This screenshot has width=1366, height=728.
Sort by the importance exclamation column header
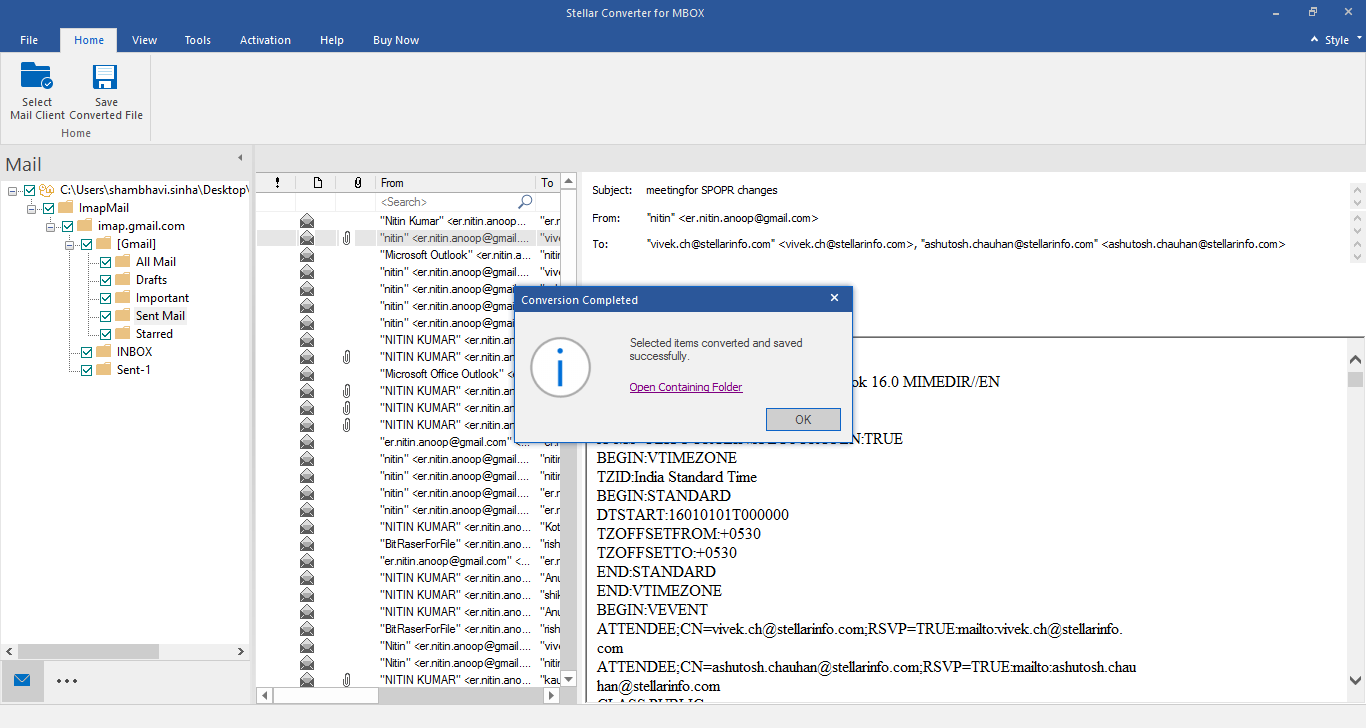[277, 182]
